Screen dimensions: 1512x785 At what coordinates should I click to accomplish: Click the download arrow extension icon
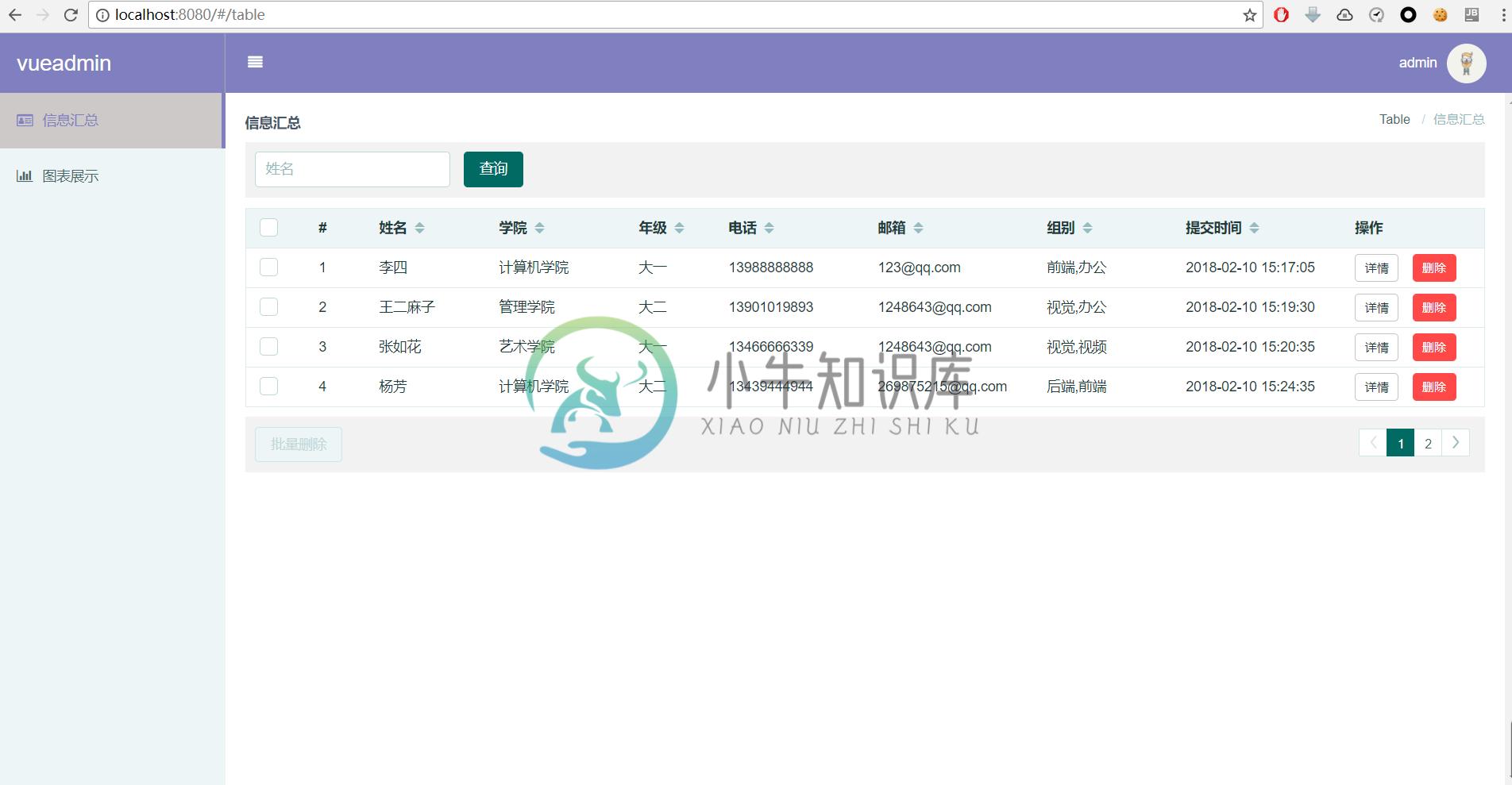1313,15
